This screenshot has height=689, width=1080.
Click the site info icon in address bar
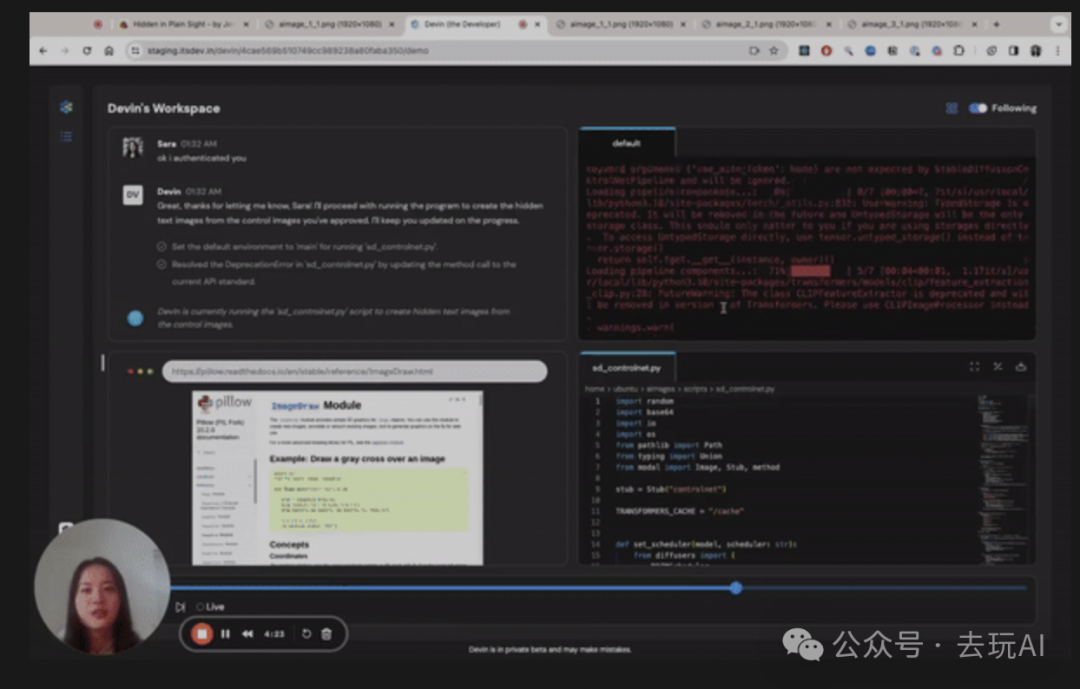135,50
